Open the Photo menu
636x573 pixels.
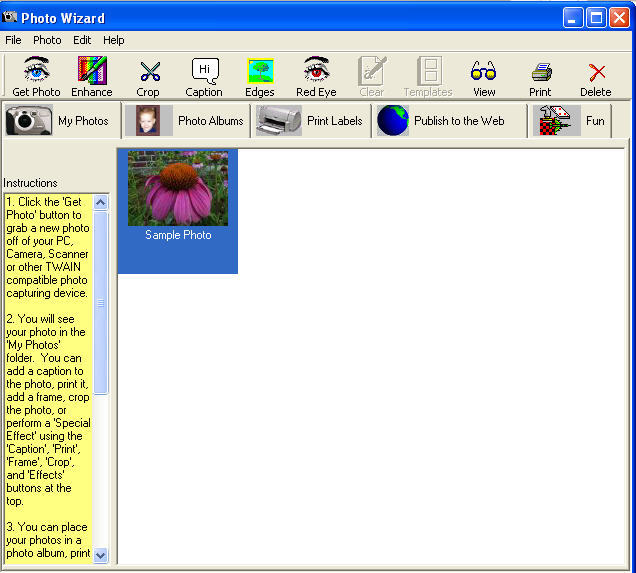[47, 40]
